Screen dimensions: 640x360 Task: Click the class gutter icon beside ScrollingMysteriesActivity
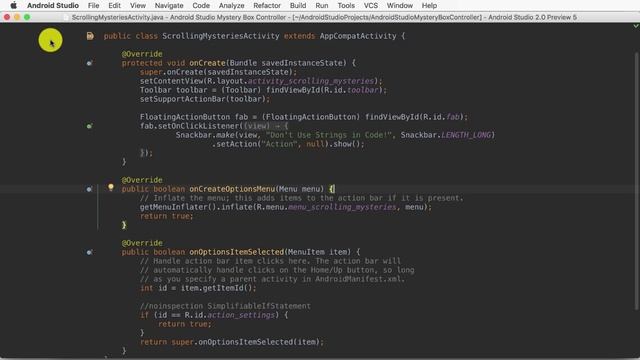[x=90, y=36]
